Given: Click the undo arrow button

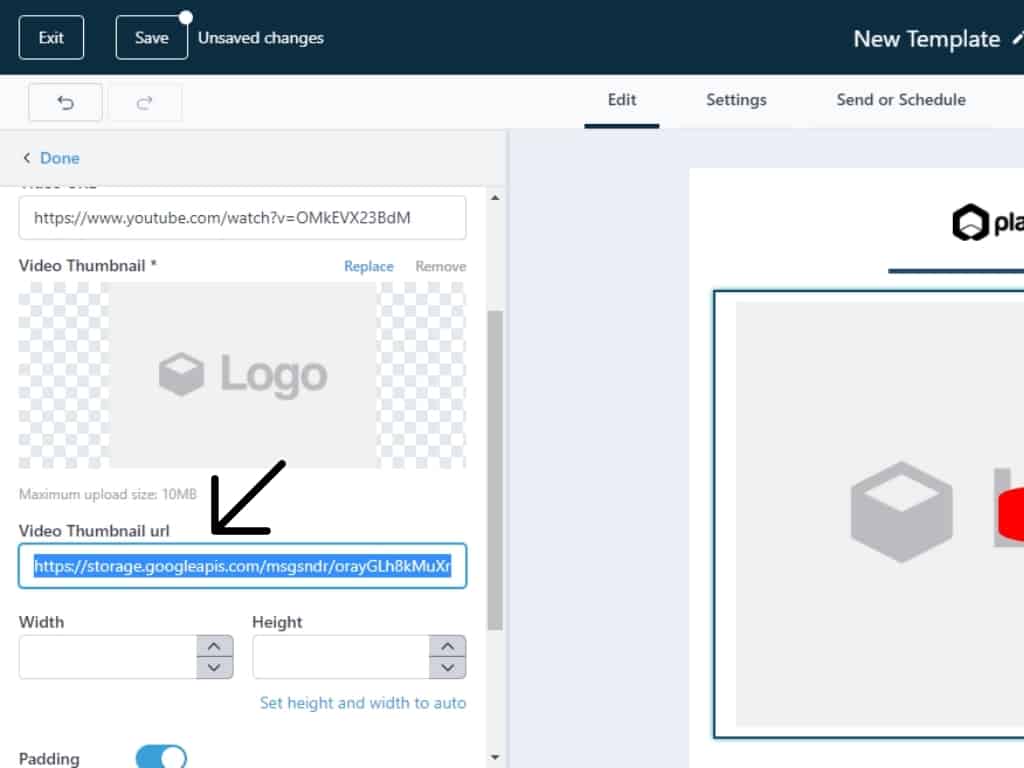Looking at the screenshot, I should tap(65, 102).
